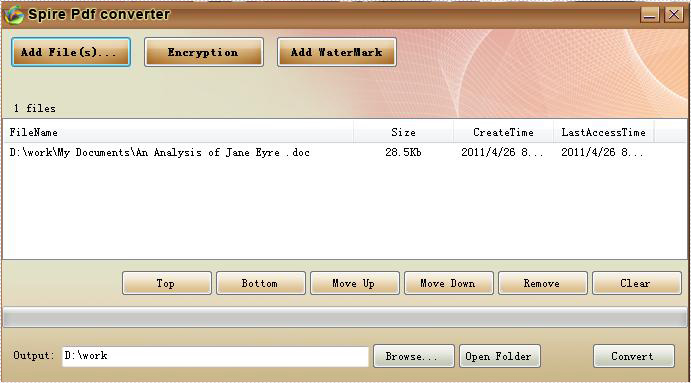Sort by the CreateTime column header
Viewport: 691px width, 383px height.
pos(503,132)
